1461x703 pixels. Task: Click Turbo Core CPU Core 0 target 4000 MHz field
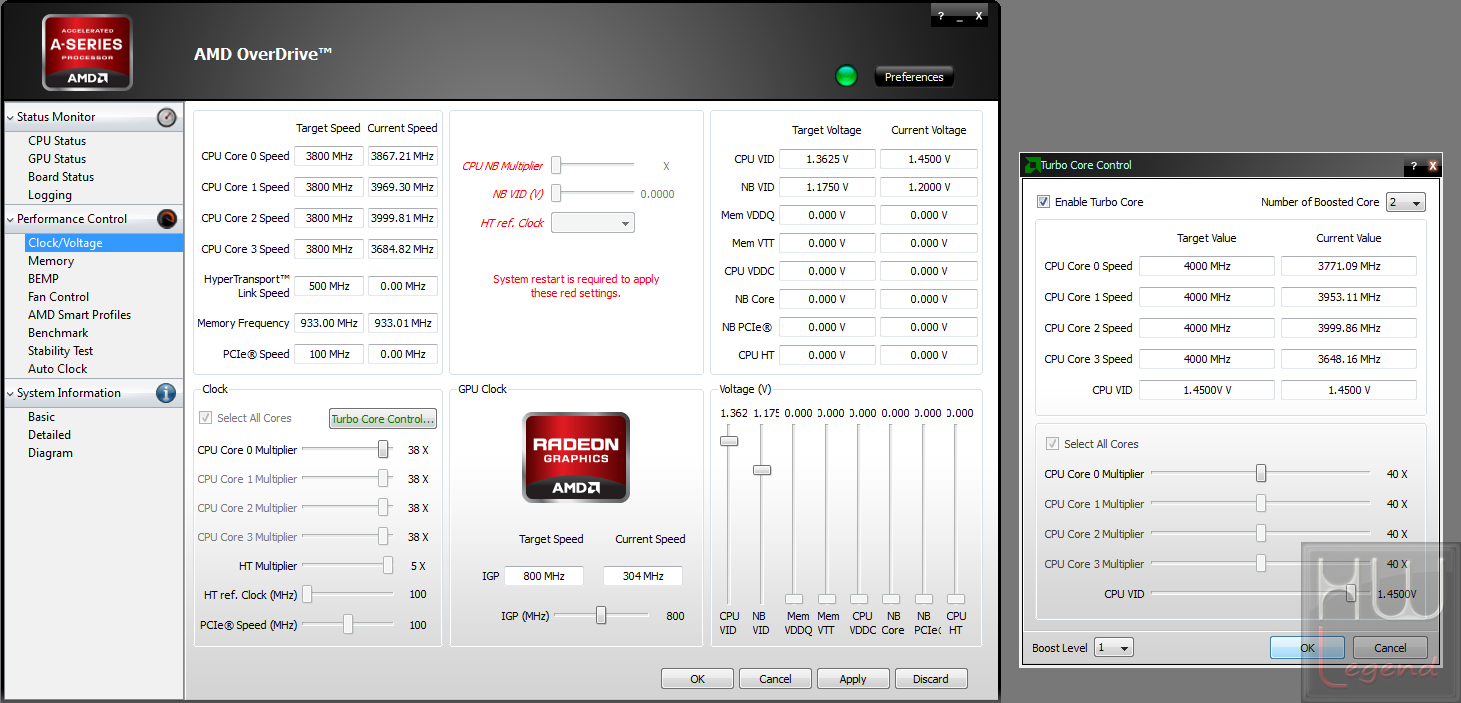1207,266
